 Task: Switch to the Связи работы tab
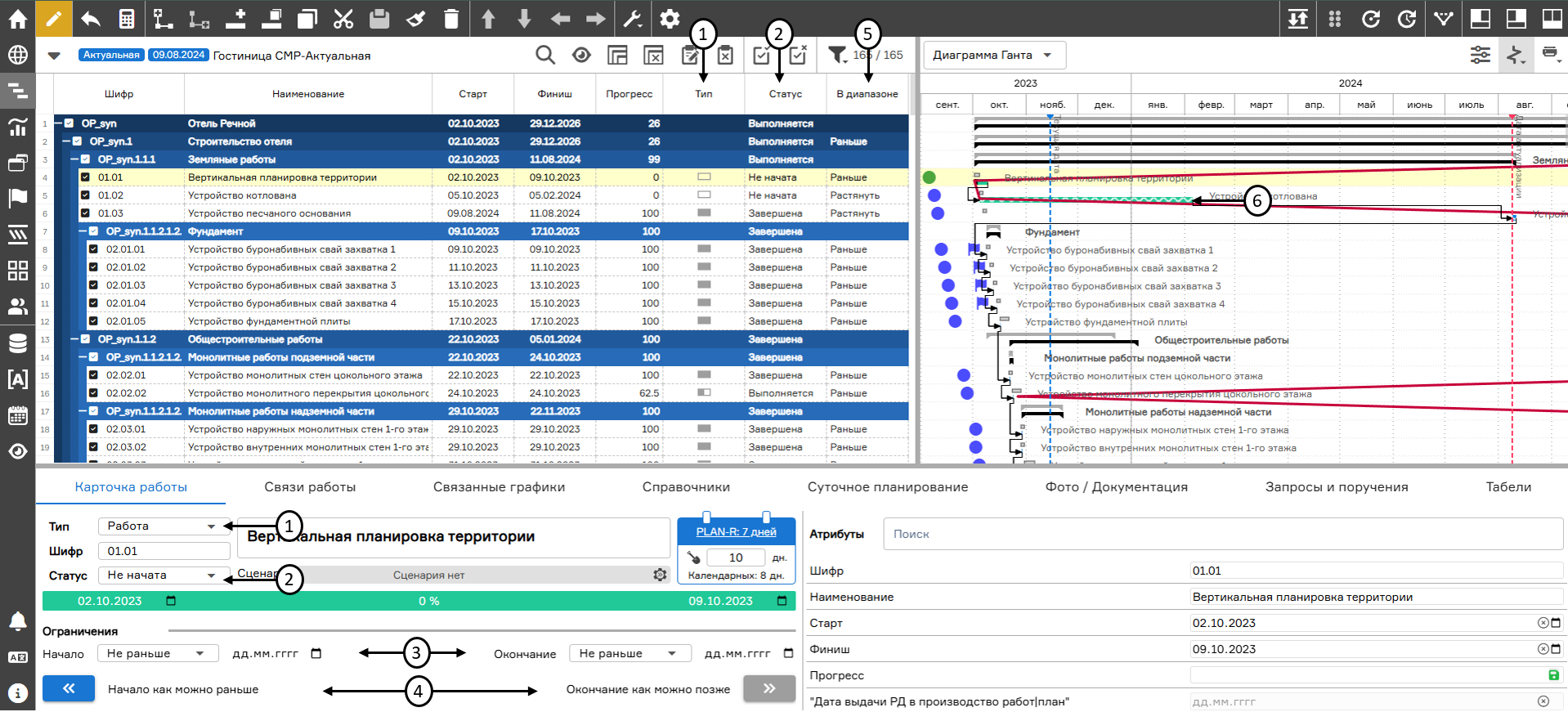(310, 487)
